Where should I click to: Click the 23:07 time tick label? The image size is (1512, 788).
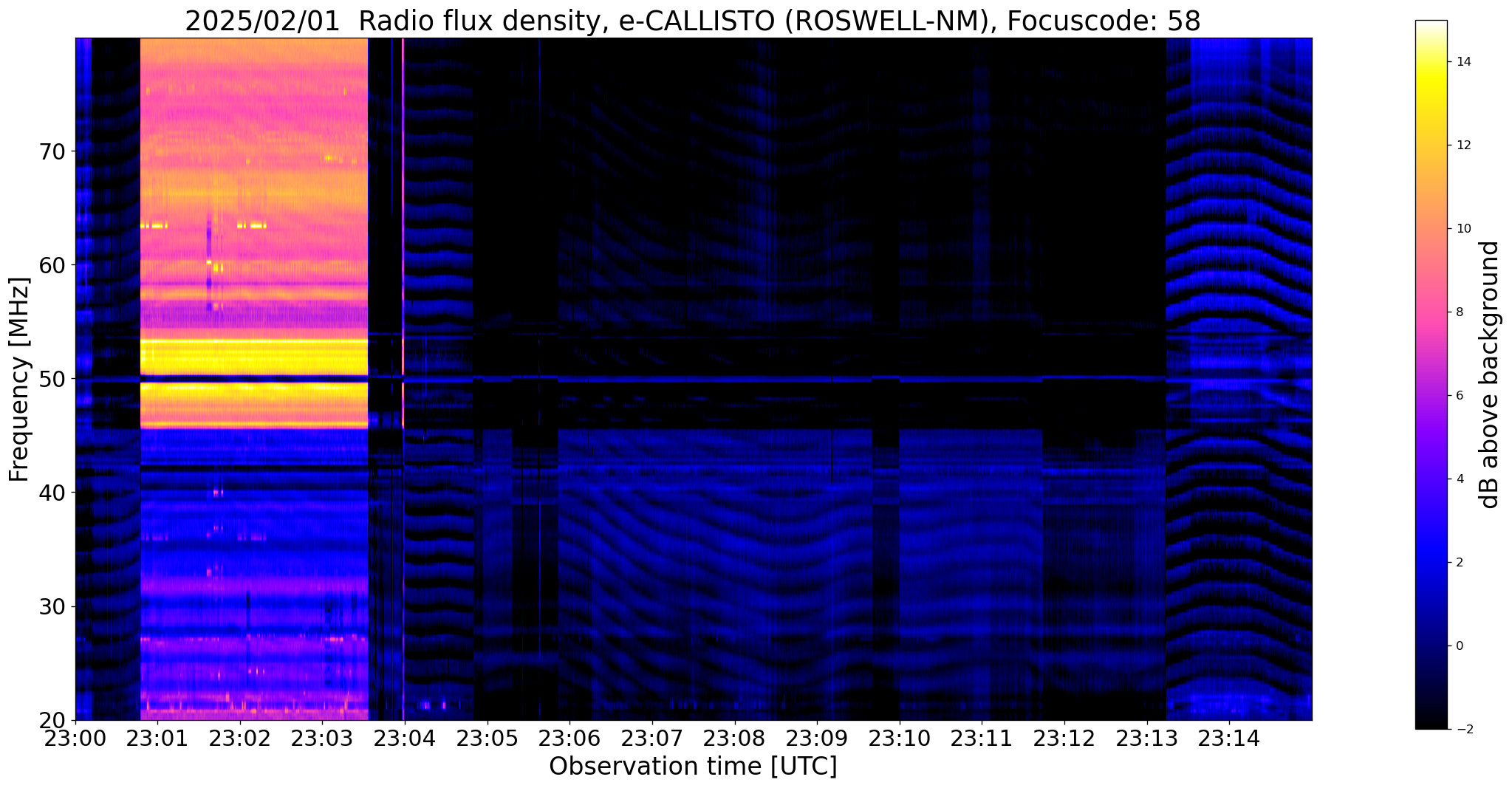(x=652, y=738)
